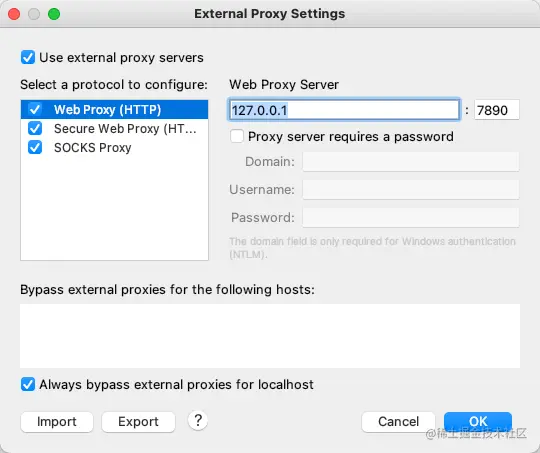Click the 127.0.0.1 server address field
Viewport: 540px width, 453px height.
coord(344,110)
